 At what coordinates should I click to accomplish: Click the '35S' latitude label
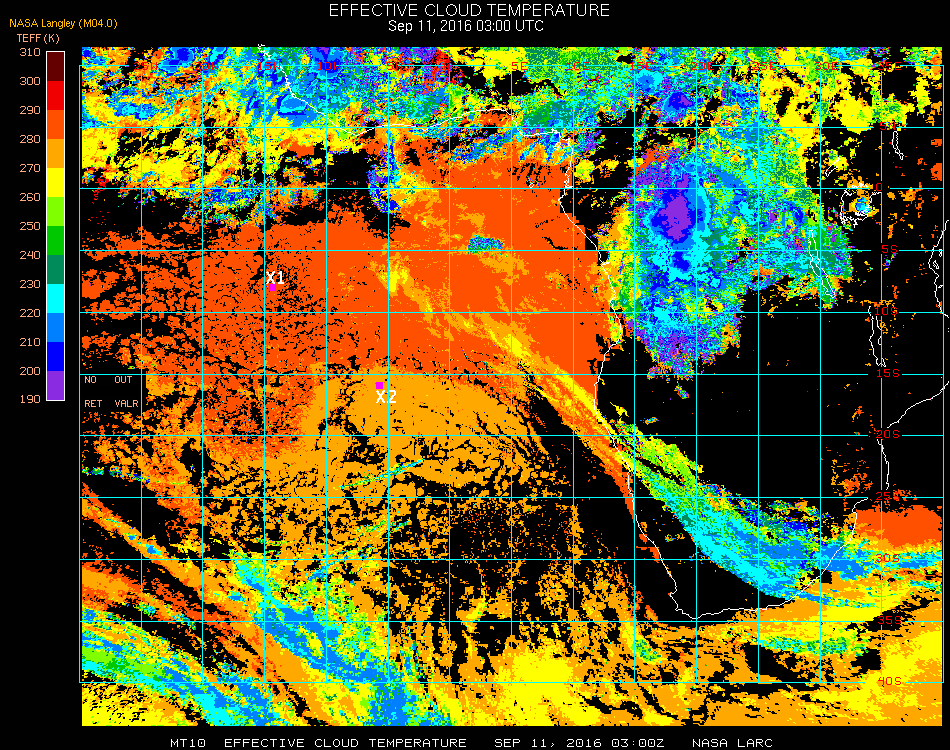pos(889,620)
